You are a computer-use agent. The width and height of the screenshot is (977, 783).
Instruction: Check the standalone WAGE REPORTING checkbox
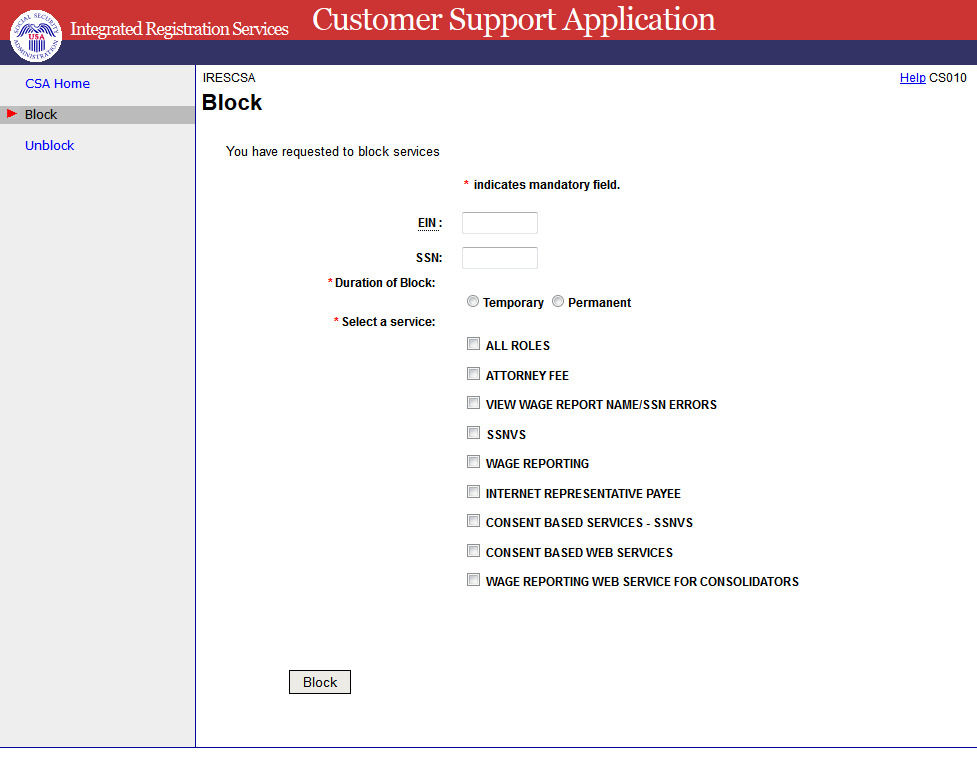tap(474, 462)
